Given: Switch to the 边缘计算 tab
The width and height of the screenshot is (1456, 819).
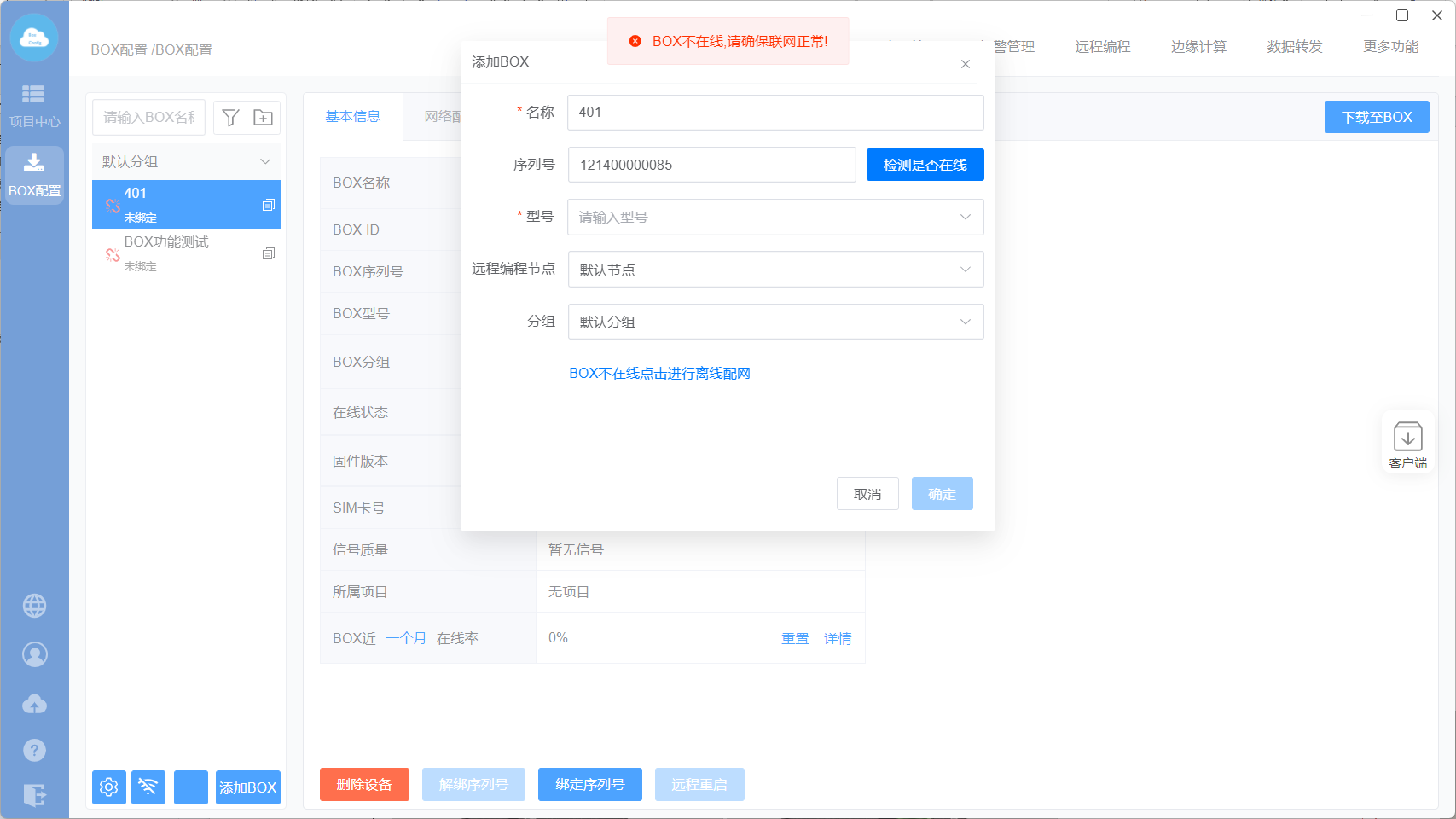Looking at the screenshot, I should point(1198,47).
